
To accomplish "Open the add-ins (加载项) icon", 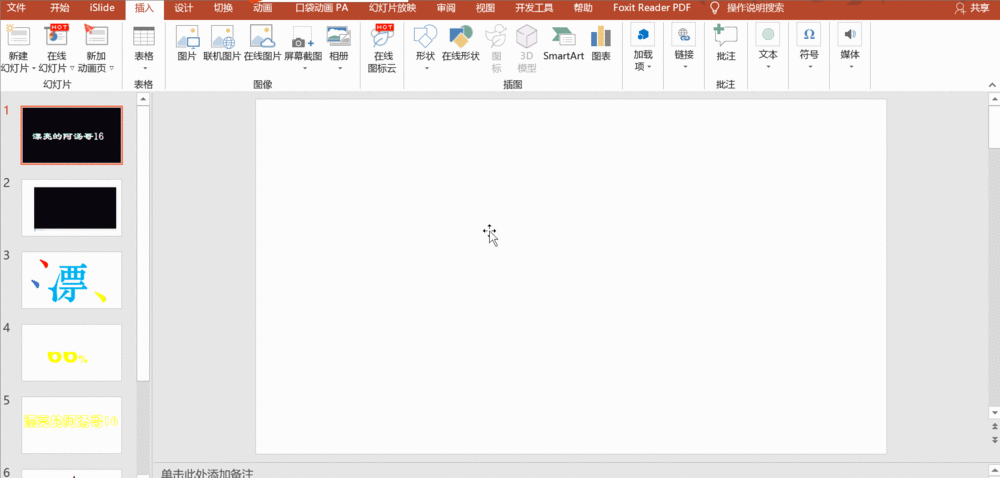I will coord(643,34).
